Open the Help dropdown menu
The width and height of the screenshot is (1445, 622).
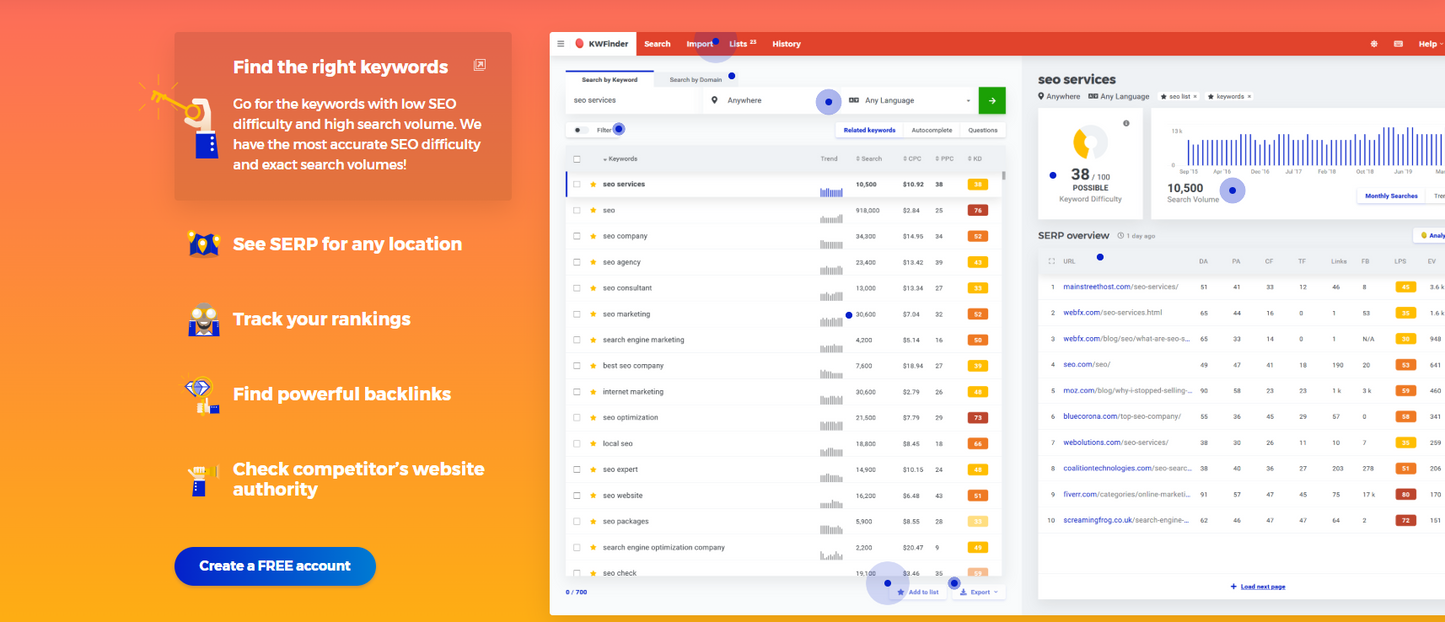point(1428,43)
